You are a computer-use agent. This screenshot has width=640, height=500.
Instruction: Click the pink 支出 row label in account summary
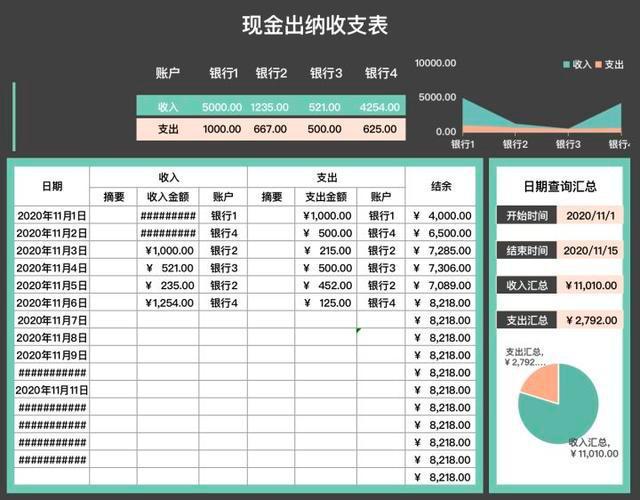coord(168,129)
